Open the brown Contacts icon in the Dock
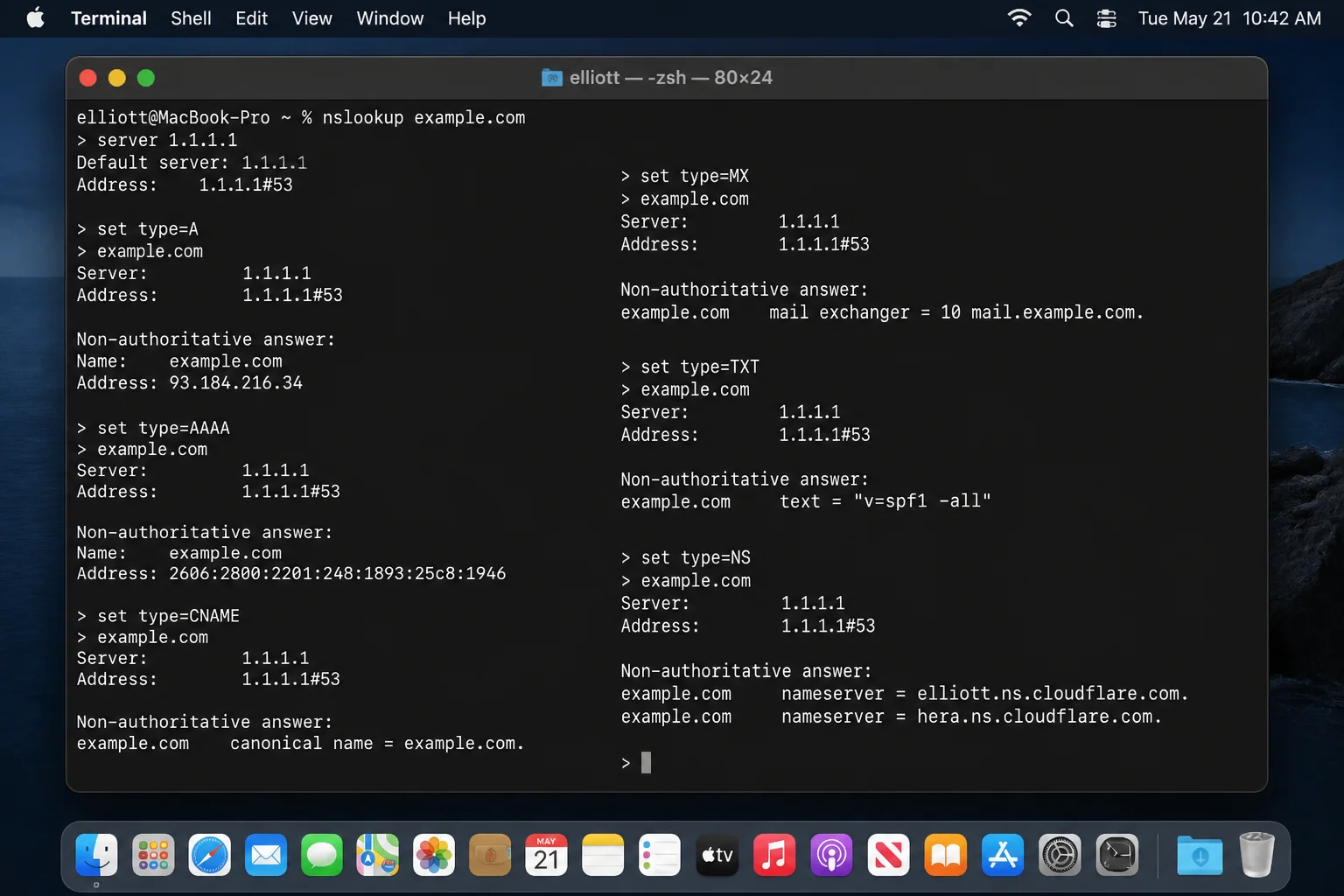 pos(490,855)
